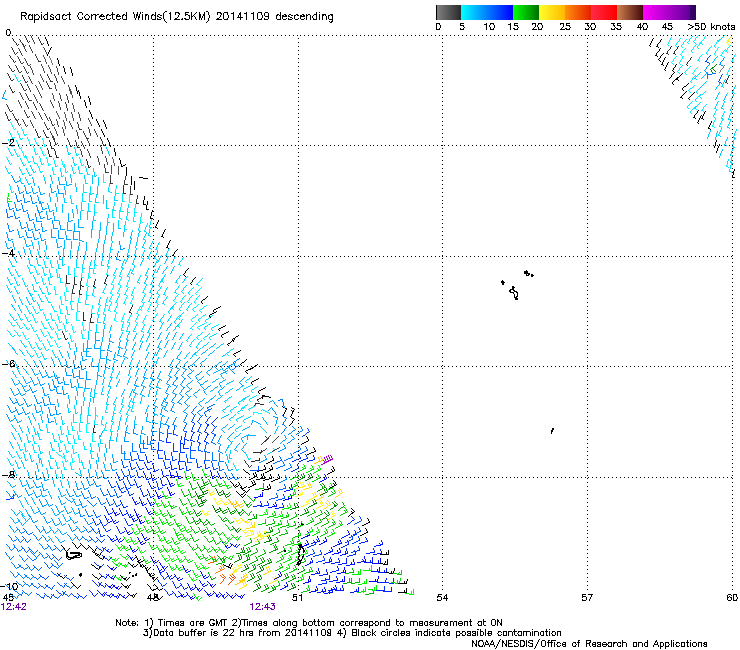
Task: Click the yellow 20-25 knots color band
Action: pos(552,12)
